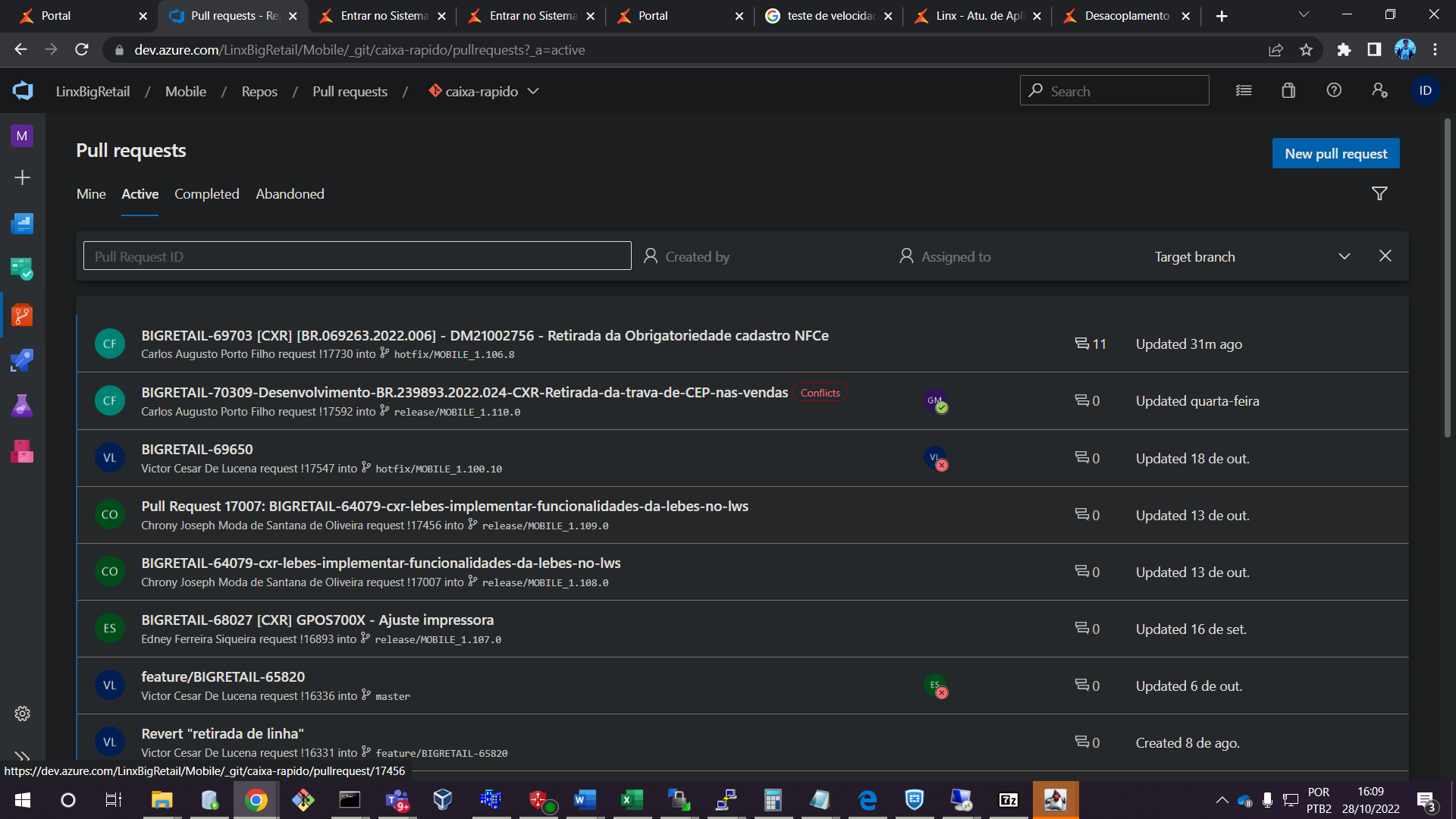Viewport: 1456px width, 819px height.
Task: Click the New pull request button
Action: click(x=1335, y=154)
